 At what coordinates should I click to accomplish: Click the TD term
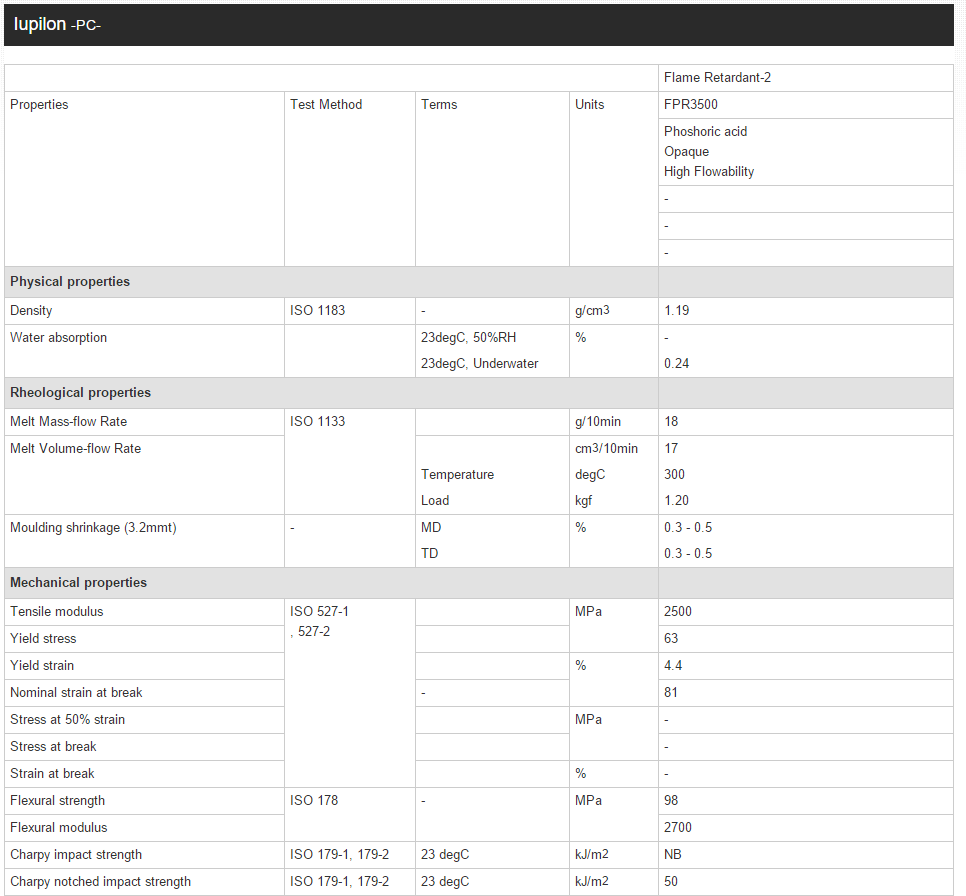[429, 553]
